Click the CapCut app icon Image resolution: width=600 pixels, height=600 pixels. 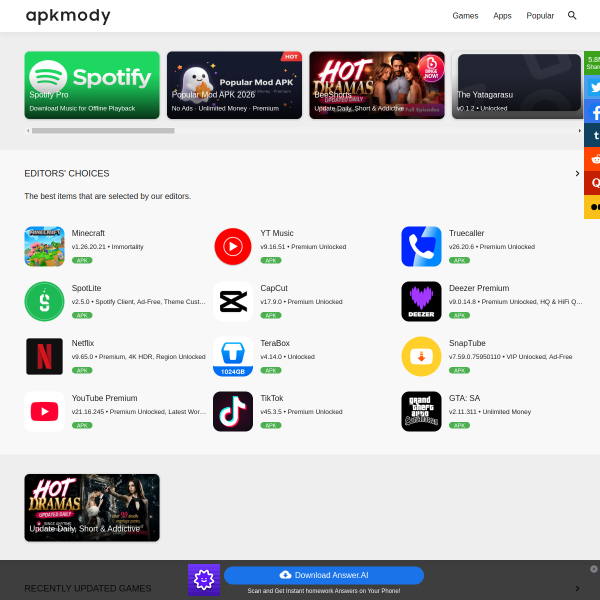233,302
